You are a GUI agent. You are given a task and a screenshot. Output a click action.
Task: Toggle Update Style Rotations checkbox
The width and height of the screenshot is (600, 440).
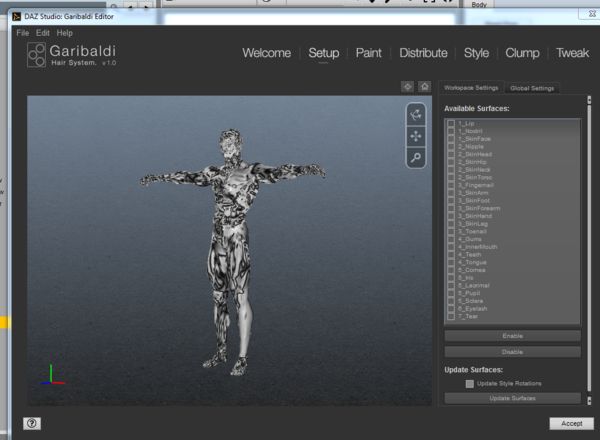[470, 384]
